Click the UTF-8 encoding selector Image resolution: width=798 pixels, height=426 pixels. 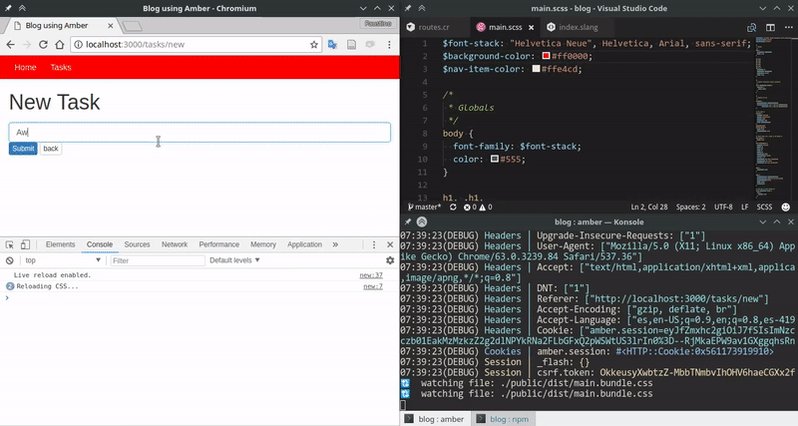[723, 207]
